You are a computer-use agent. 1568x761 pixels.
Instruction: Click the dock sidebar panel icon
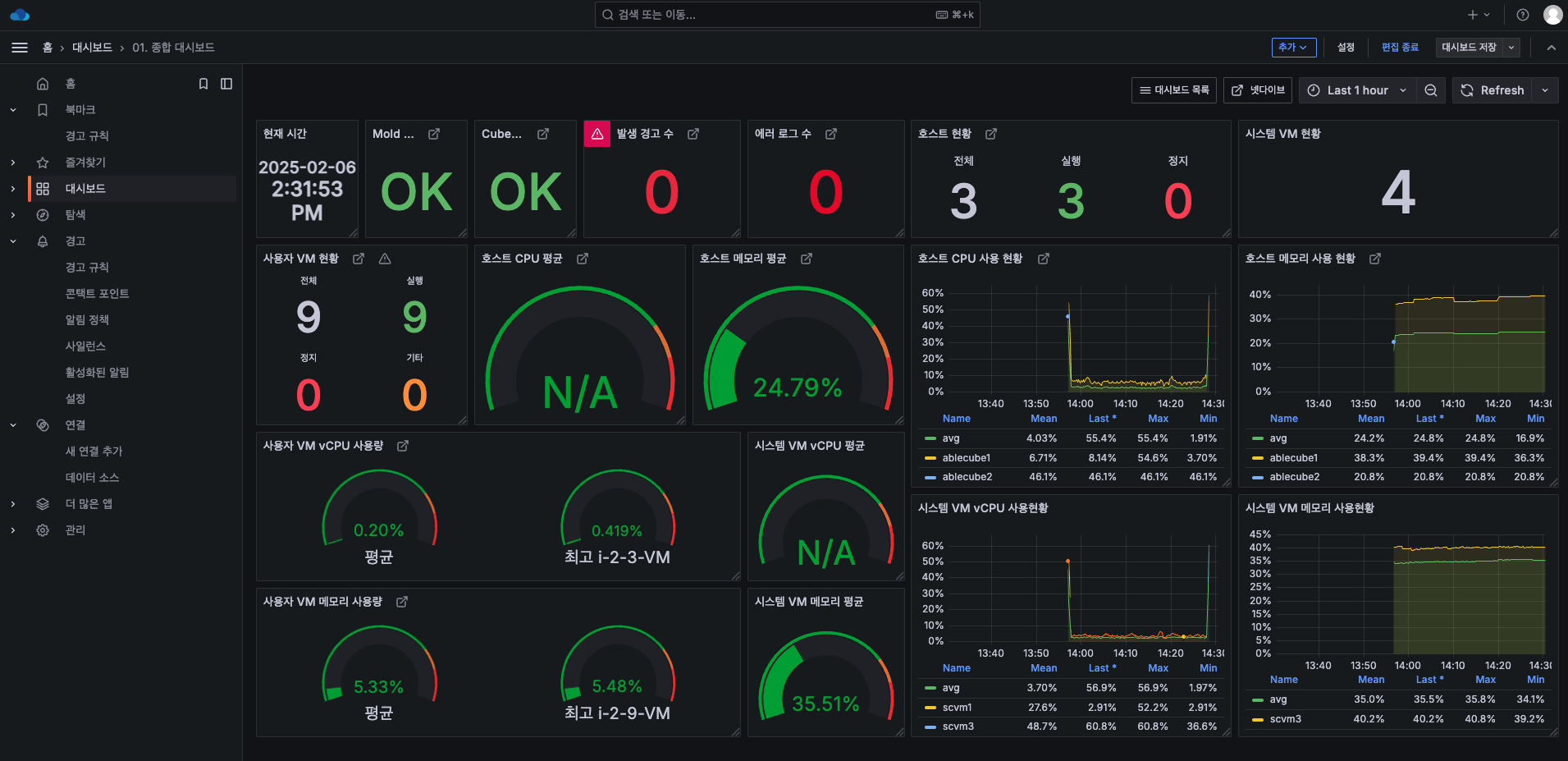coord(226,84)
